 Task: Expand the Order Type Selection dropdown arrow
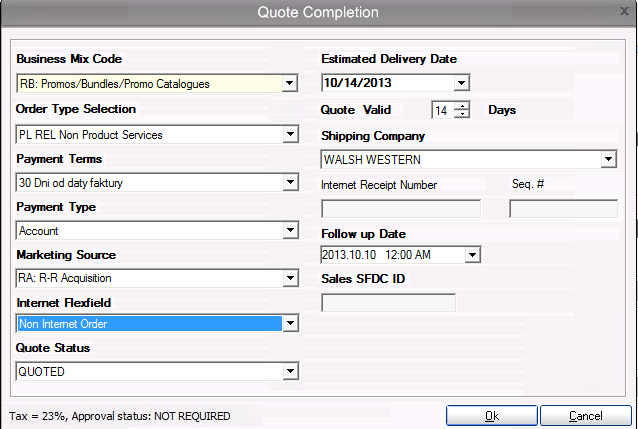tap(290, 134)
